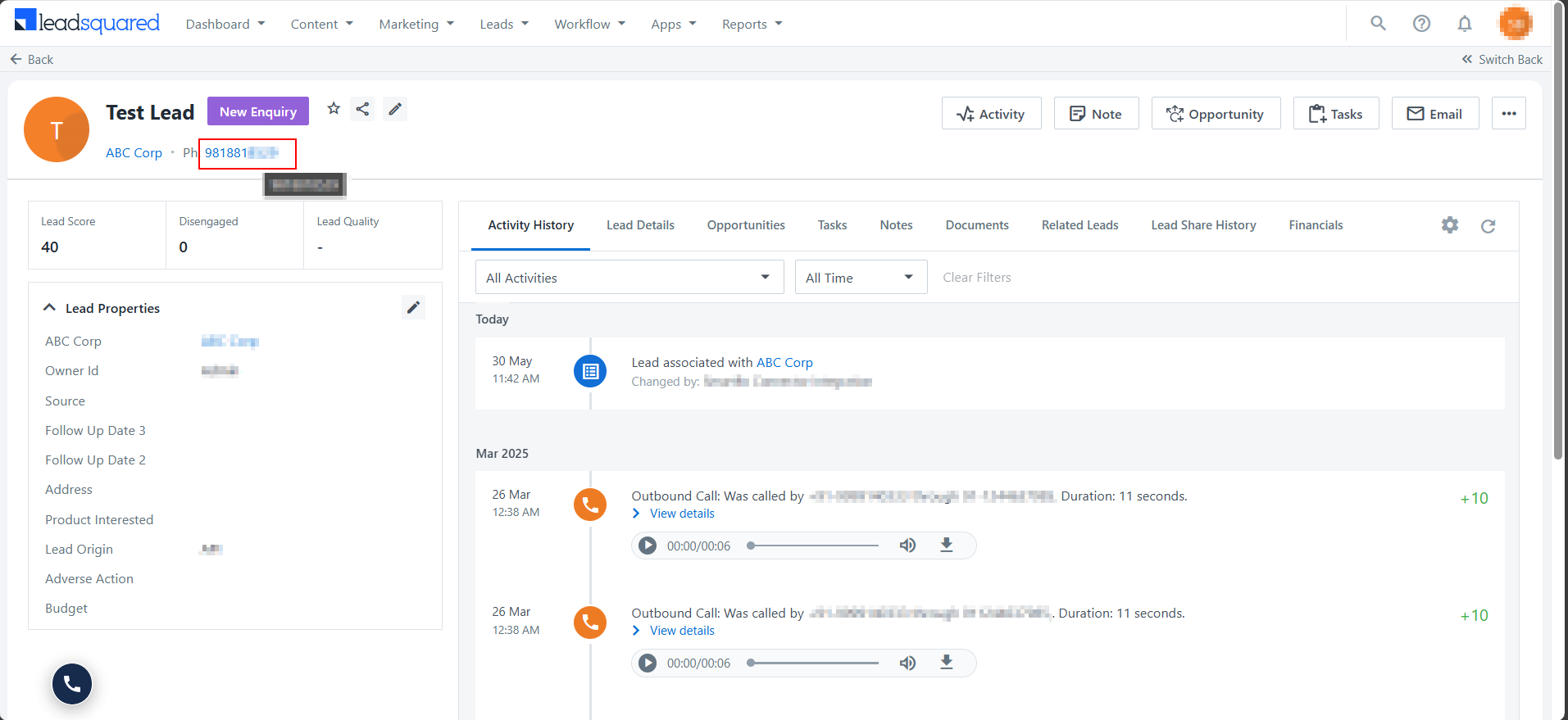The width and height of the screenshot is (1568, 720).
Task: Go Back to previous page
Action: [x=31, y=60]
